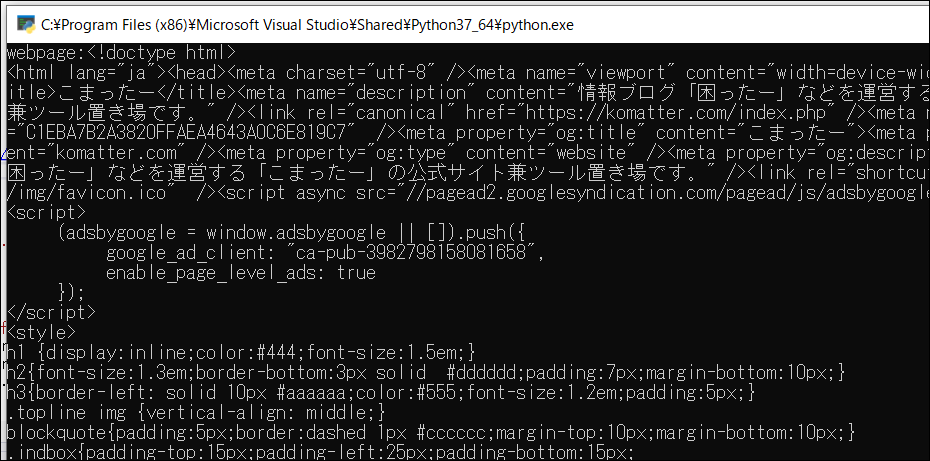Click the h2 font-size:1.3em CSS rule
The height and width of the screenshot is (461, 930).
coord(426,373)
